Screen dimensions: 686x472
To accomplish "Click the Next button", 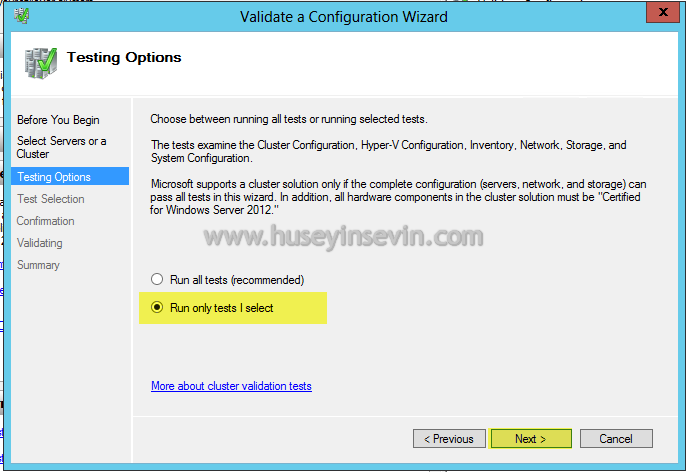I will click(x=531, y=438).
